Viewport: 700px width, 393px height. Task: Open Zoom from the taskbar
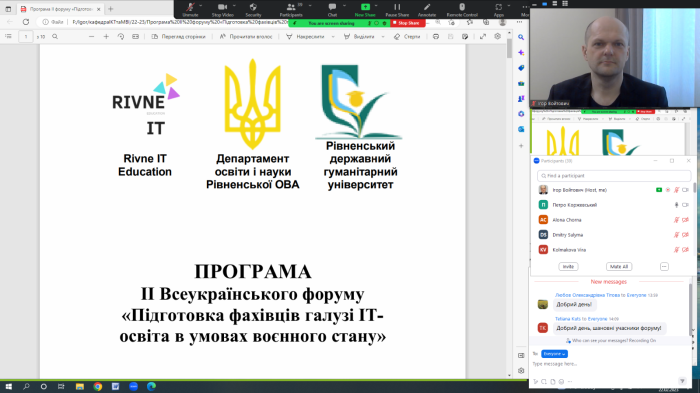point(133,387)
